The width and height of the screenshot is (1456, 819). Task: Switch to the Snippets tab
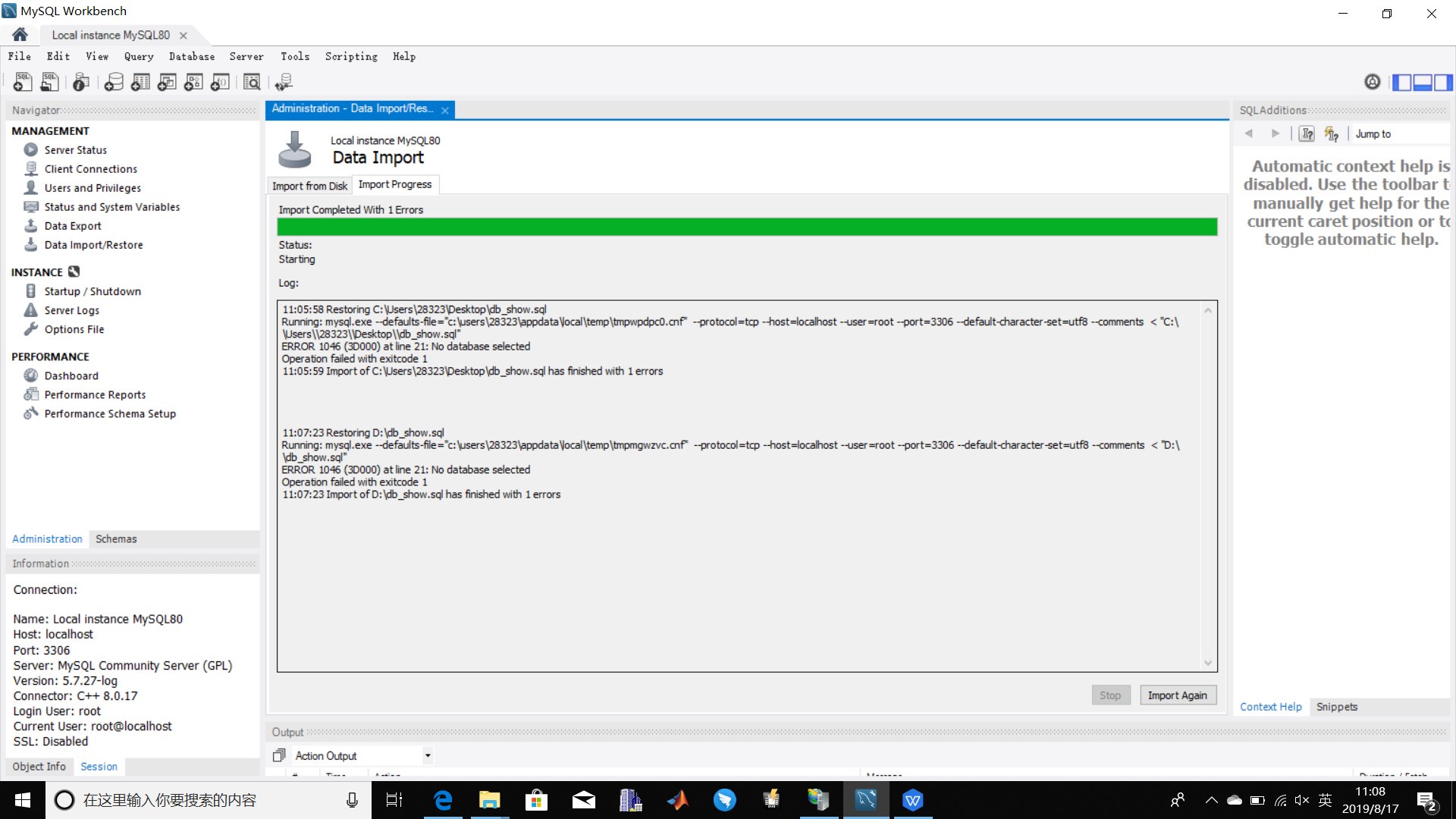click(1337, 707)
